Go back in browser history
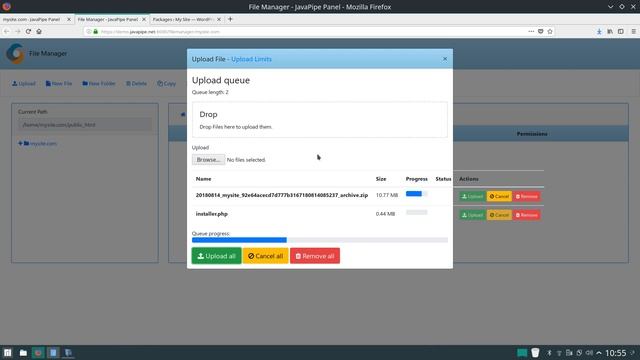The height and width of the screenshot is (360, 640). [7, 31]
